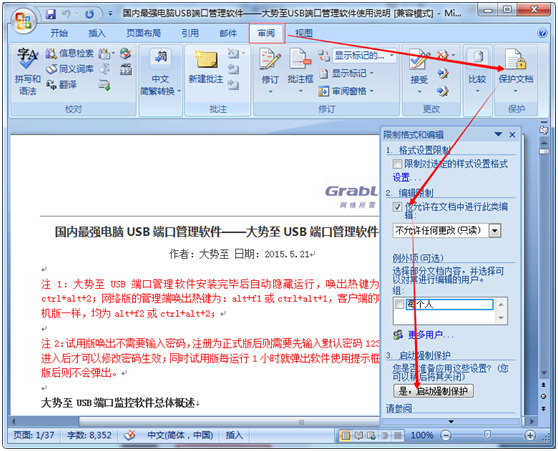Image resolution: width=558 pixels, height=451 pixels.
Task: Open 不允许任何更改(只读) editing dropdown
Action: pos(447,231)
